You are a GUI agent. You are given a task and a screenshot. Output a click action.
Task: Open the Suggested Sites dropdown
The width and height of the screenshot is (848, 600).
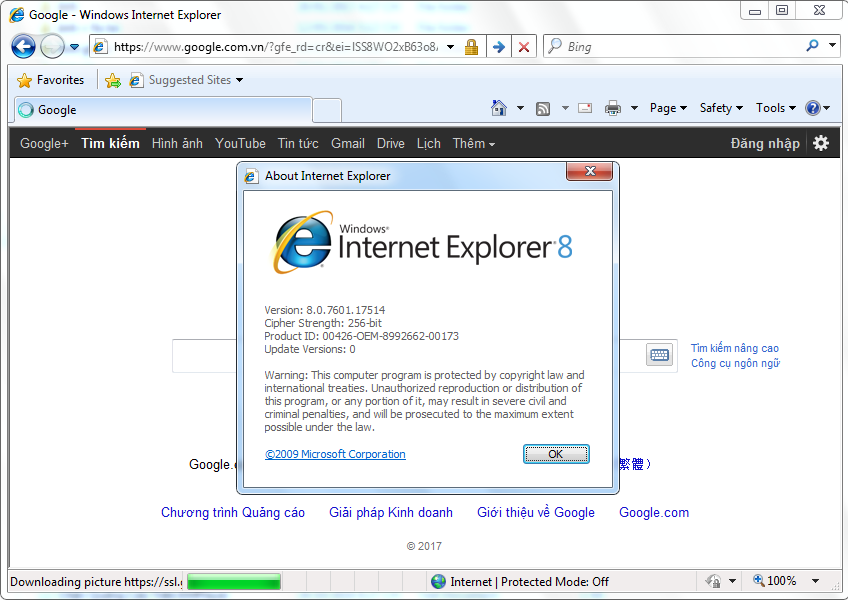point(187,80)
